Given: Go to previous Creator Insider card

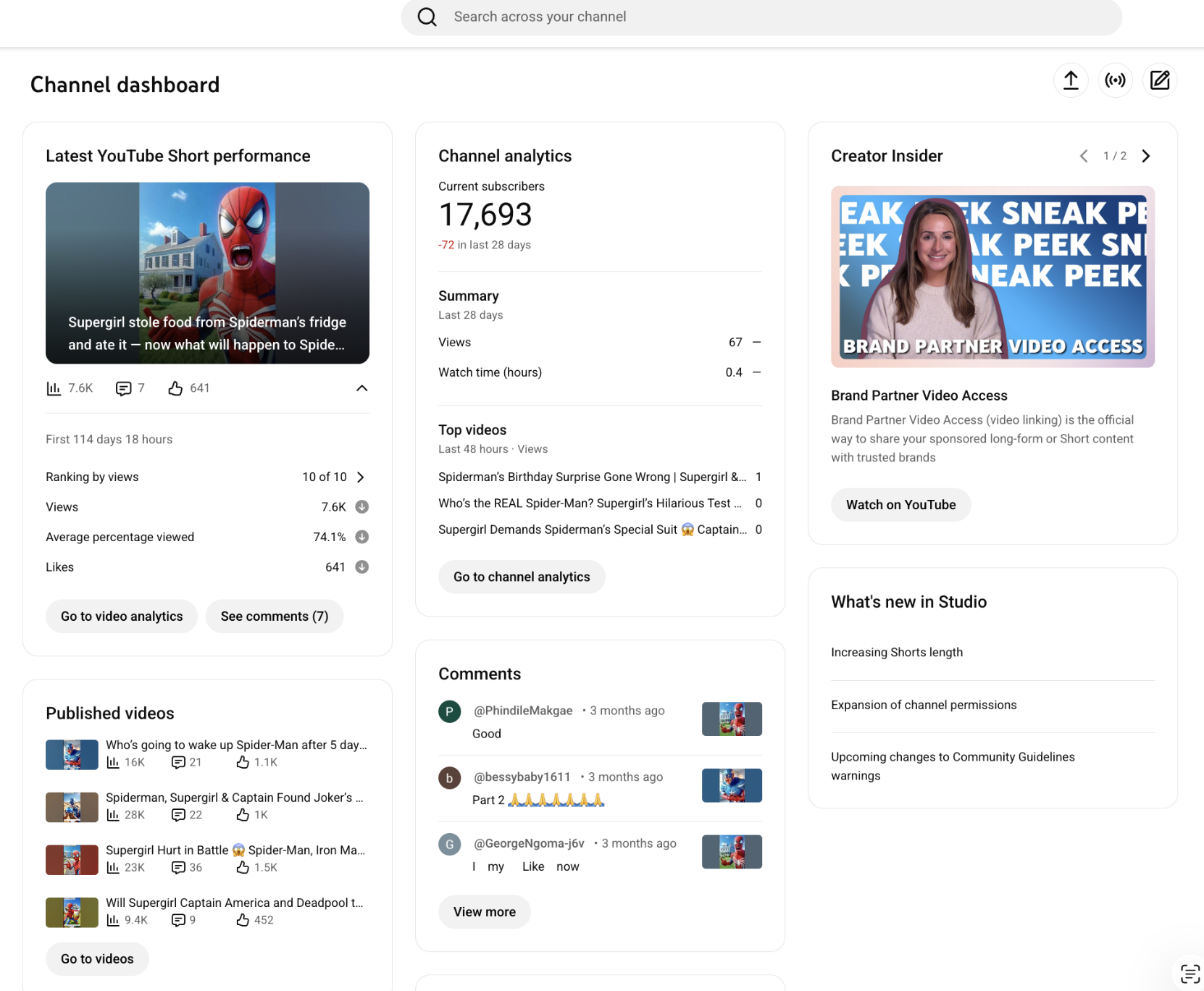Looking at the screenshot, I should coord(1084,156).
